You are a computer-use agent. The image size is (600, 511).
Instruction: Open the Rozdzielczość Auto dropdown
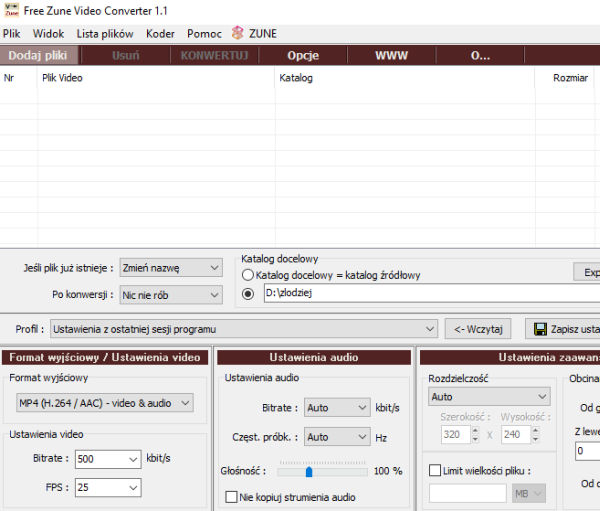coord(489,397)
